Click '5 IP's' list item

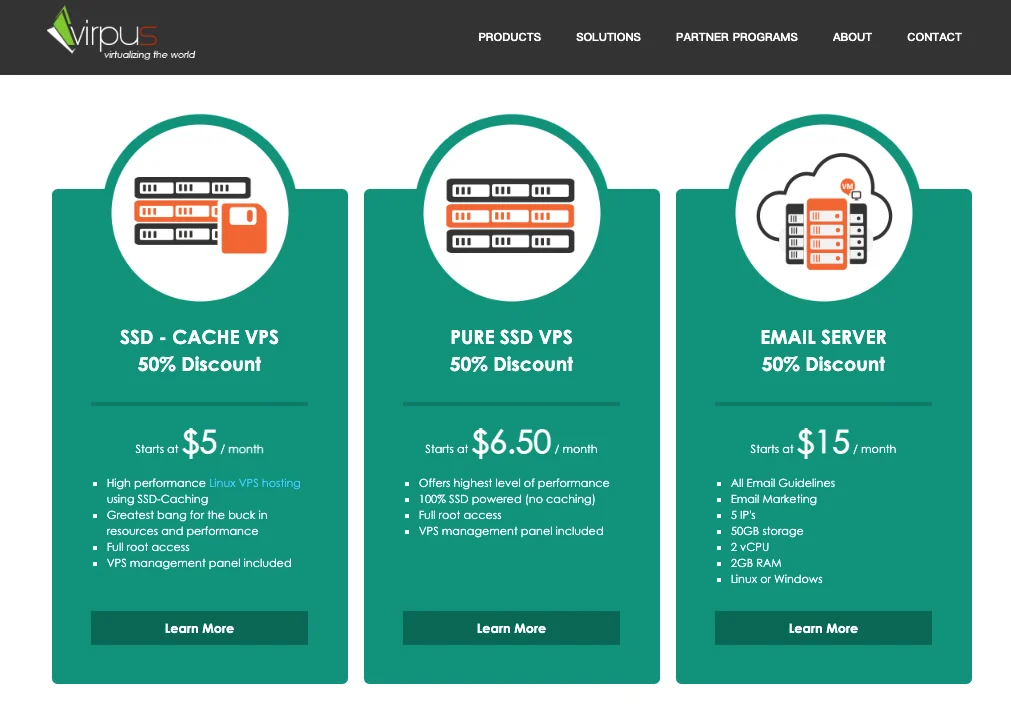point(743,515)
